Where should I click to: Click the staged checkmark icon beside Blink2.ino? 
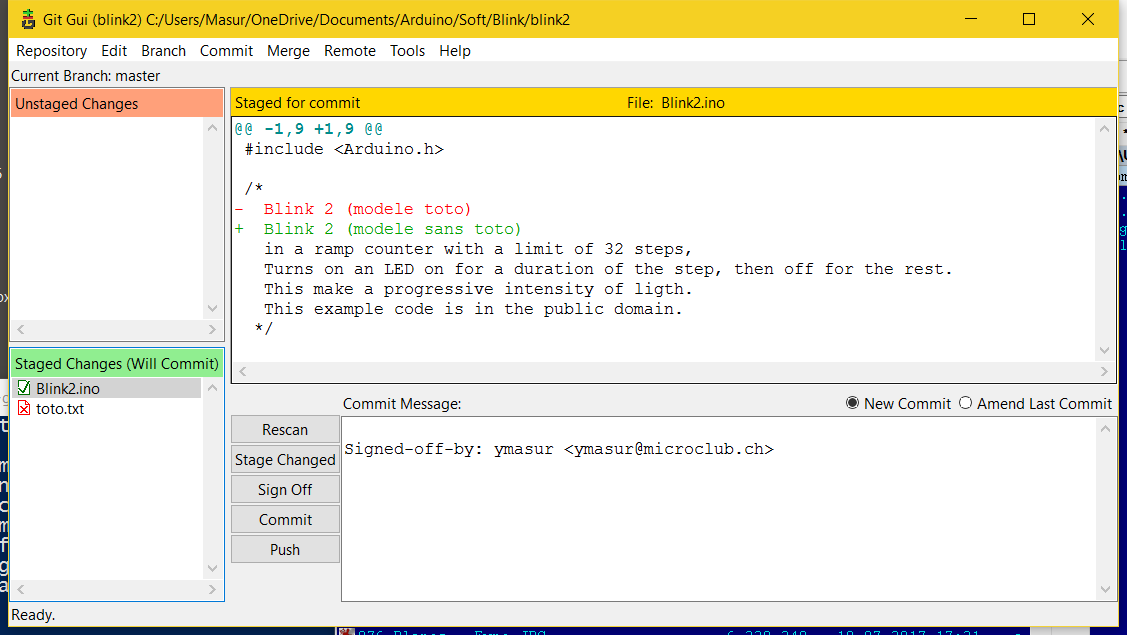(x=24, y=388)
